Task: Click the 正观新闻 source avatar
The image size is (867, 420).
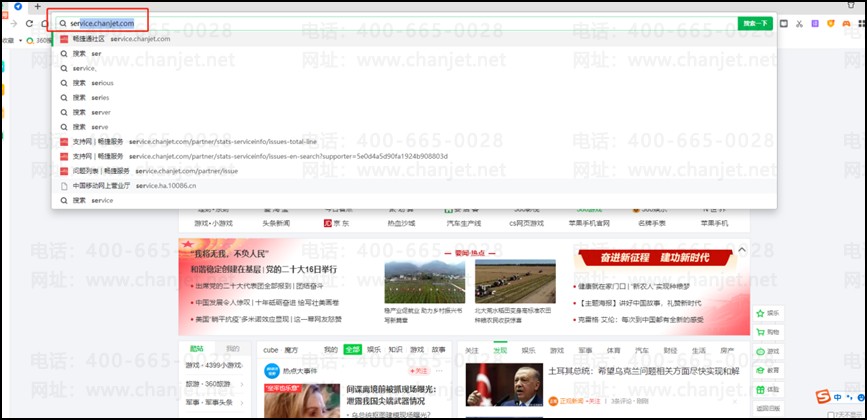Action: click(x=553, y=401)
